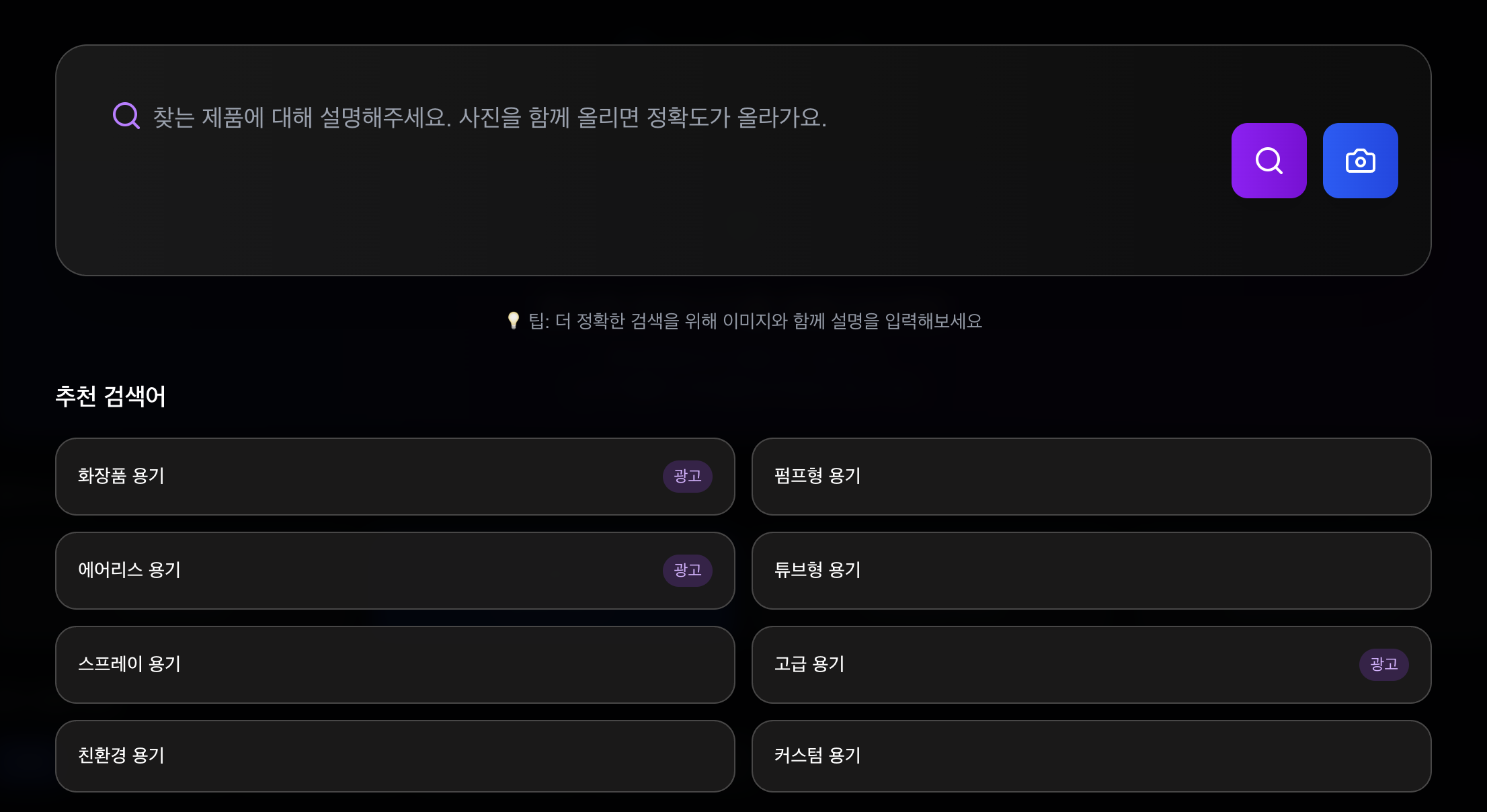The width and height of the screenshot is (1487, 812).
Task: Click the 광고 badge on 고급 용기
Action: point(1383,664)
